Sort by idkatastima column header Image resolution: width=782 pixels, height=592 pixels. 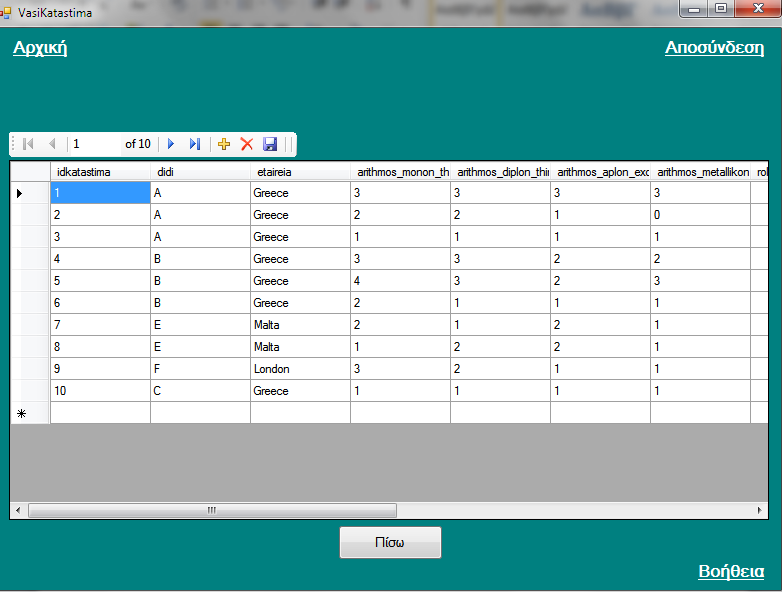(x=100, y=172)
